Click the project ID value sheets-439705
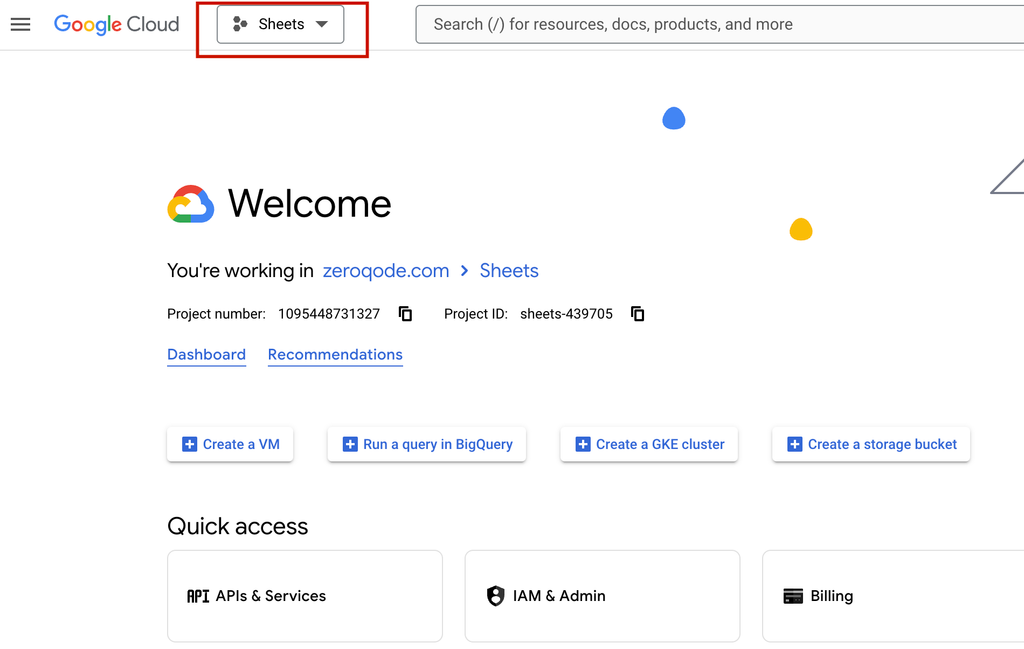 pos(566,314)
